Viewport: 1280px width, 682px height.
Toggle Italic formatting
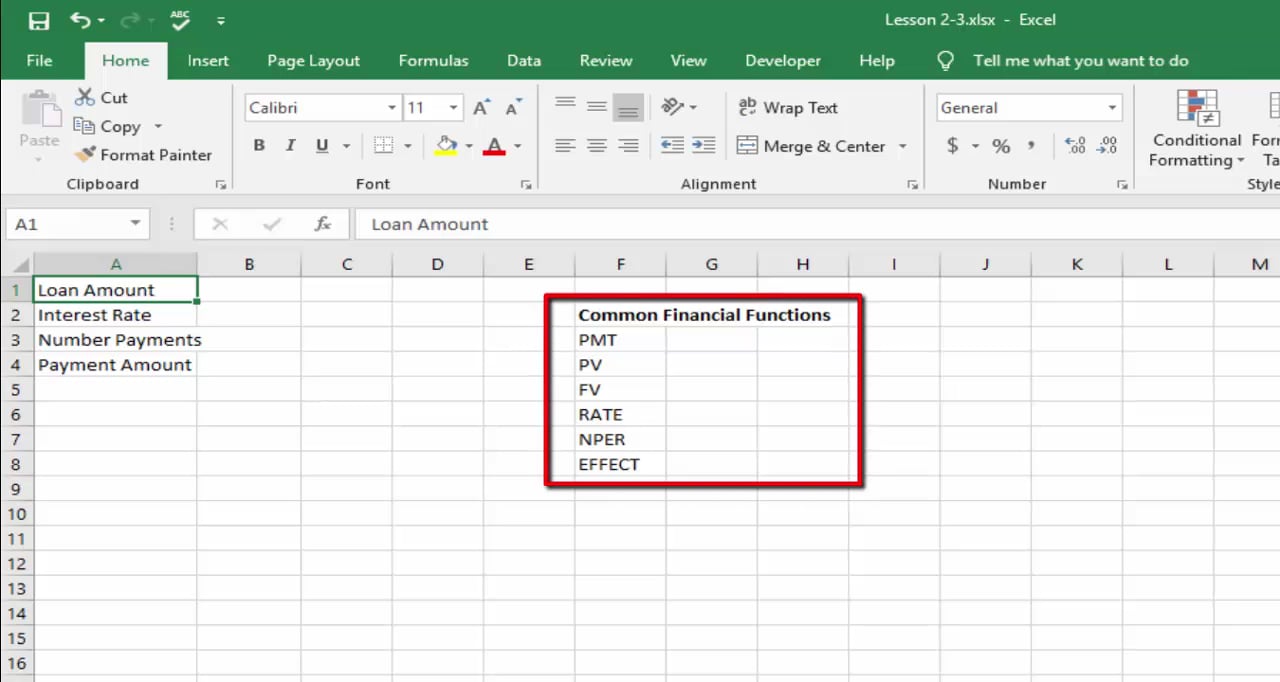pyautogui.click(x=290, y=146)
